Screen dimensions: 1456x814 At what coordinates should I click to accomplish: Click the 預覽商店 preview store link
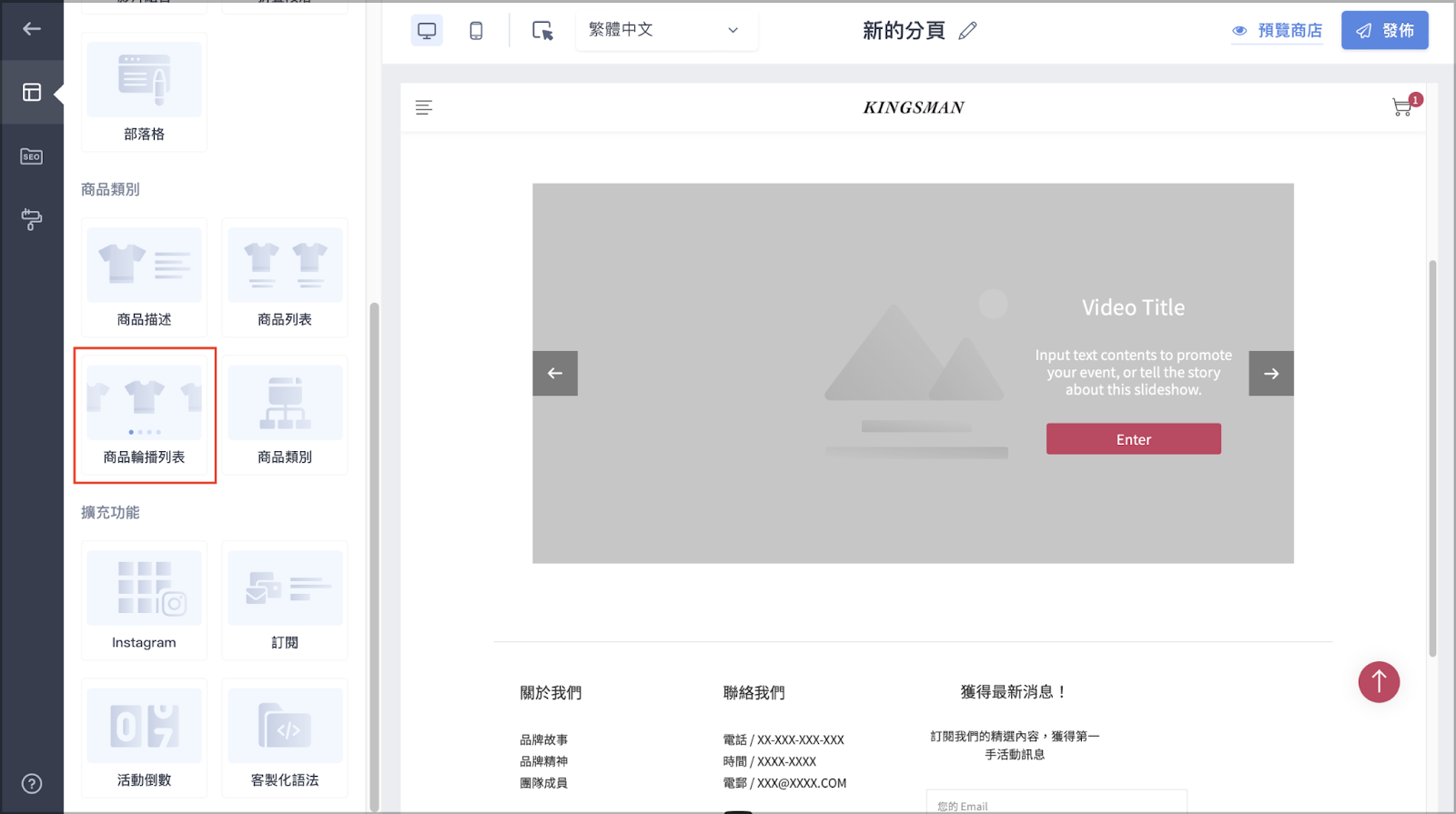click(1277, 31)
